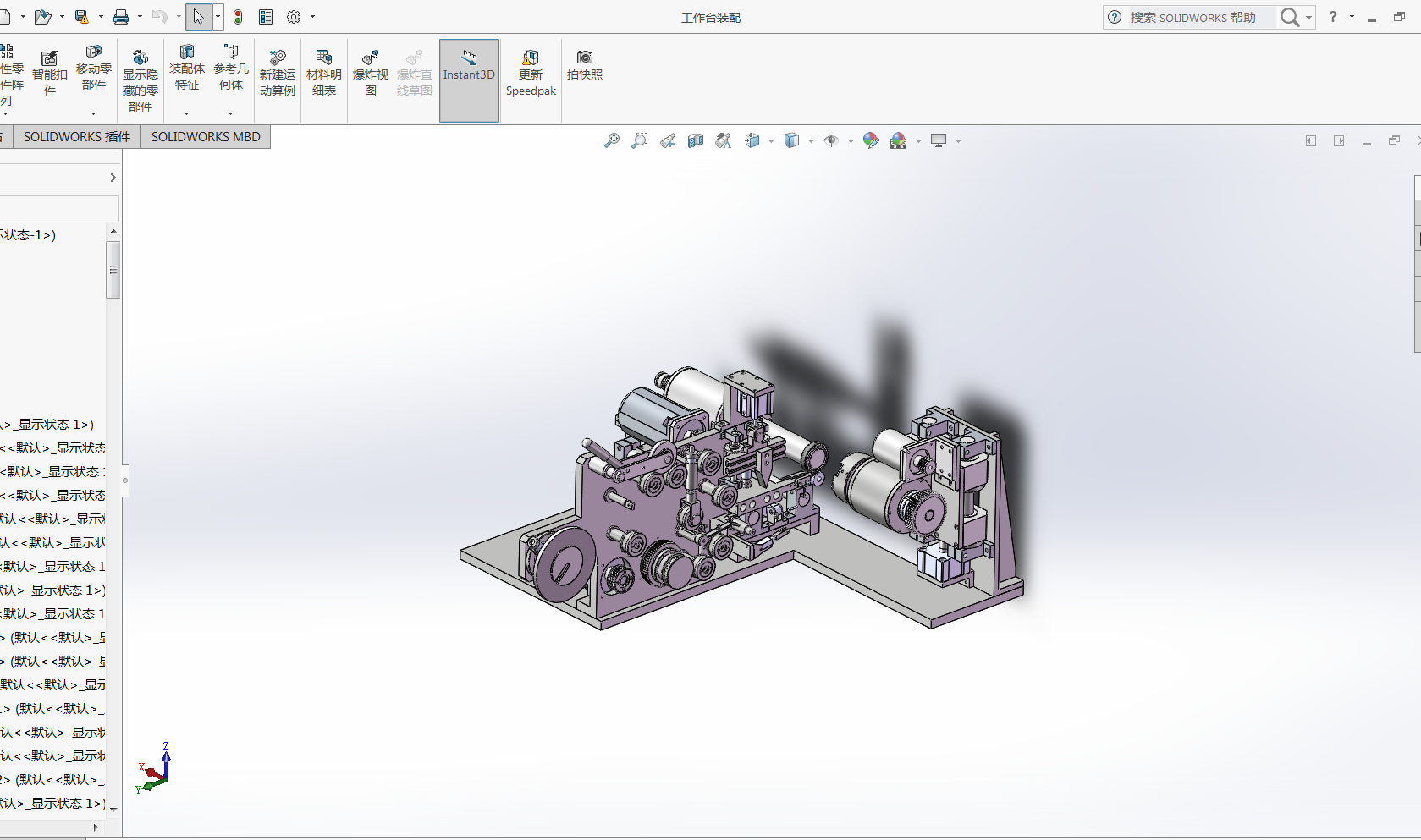This screenshot has width=1421, height=840.
Task: Open Hide/Show Items dropdown arrow
Action: pos(851,141)
